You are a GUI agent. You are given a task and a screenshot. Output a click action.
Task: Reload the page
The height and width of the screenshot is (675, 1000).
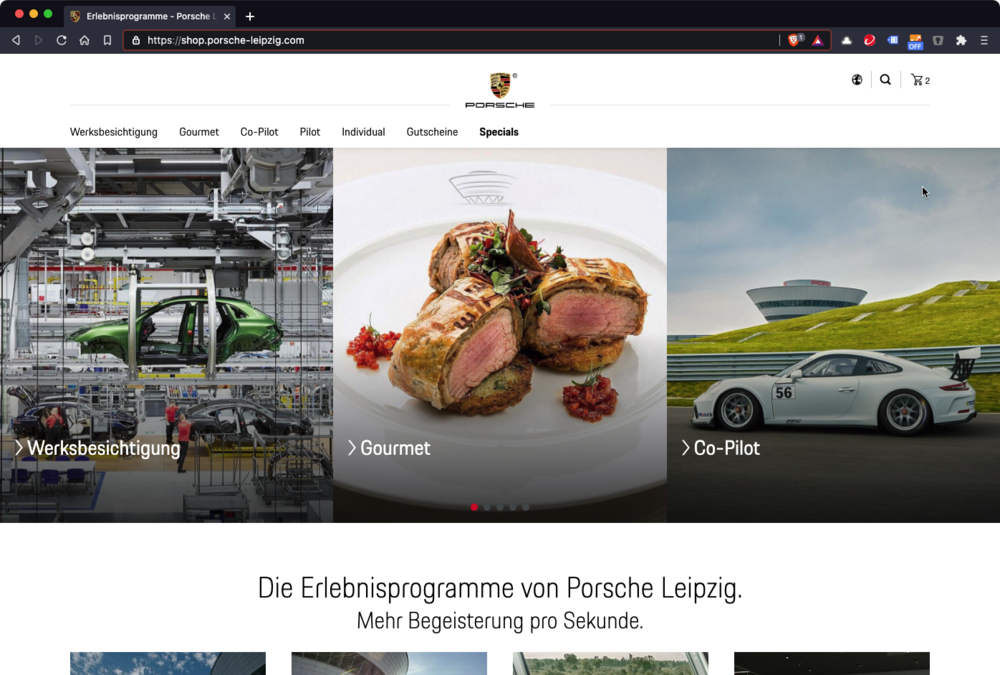61,40
